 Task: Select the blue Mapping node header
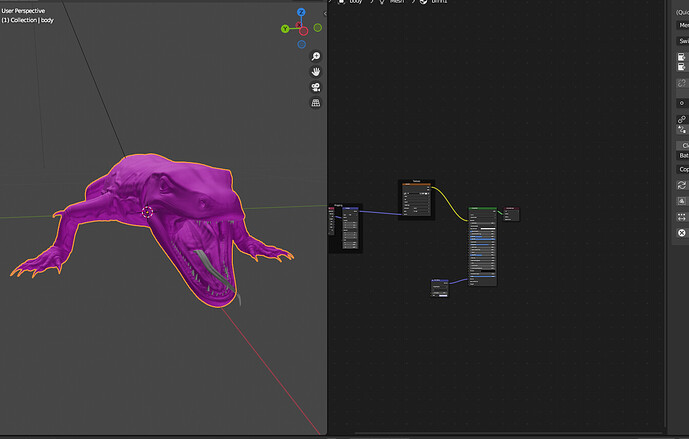[x=350, y=209]
